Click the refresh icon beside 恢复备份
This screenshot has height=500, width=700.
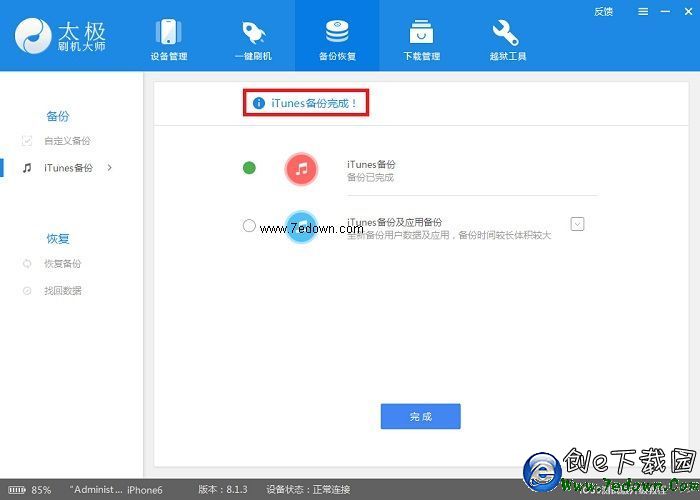(x=27, y=264)
